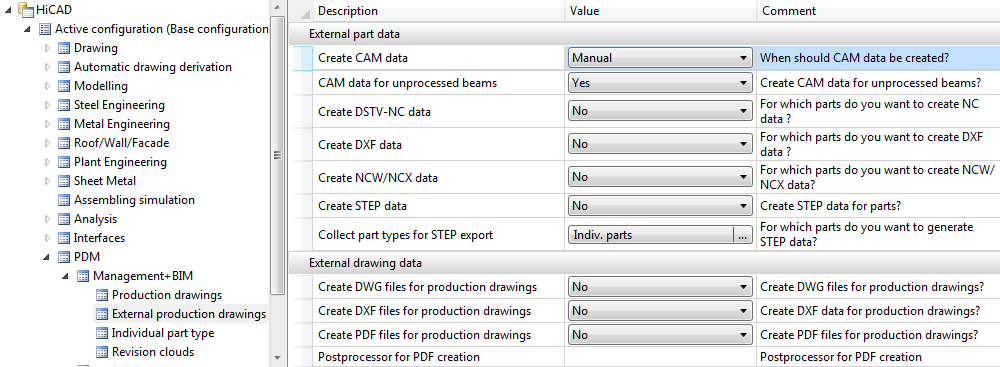Screen dimensions: 1000x367
Task: Click the Postprocessor for PDF creation value field
Action: pyautogui.click(x=660, y=357)
